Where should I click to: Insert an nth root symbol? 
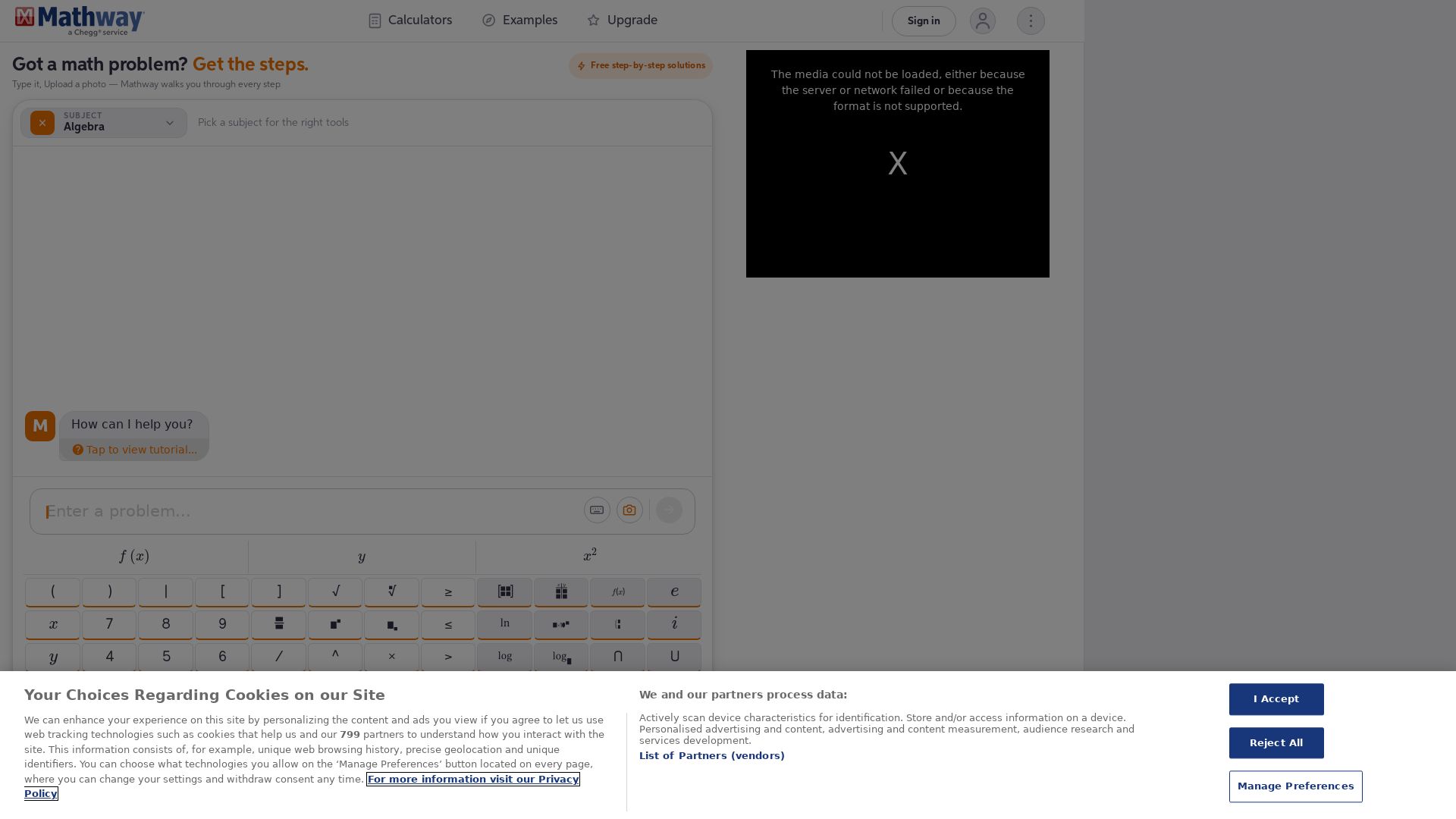click(x=391, y=591)
